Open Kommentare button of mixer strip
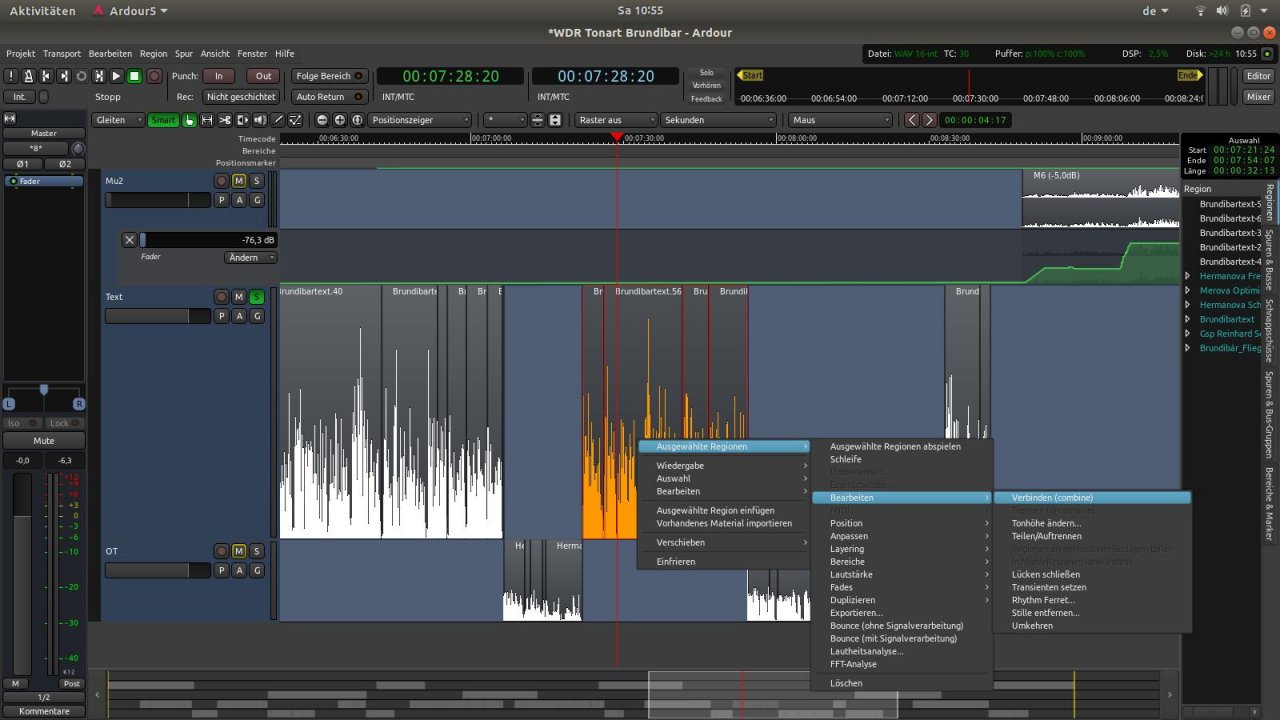This screenshot has width=1280, height=720. (44, 711)
